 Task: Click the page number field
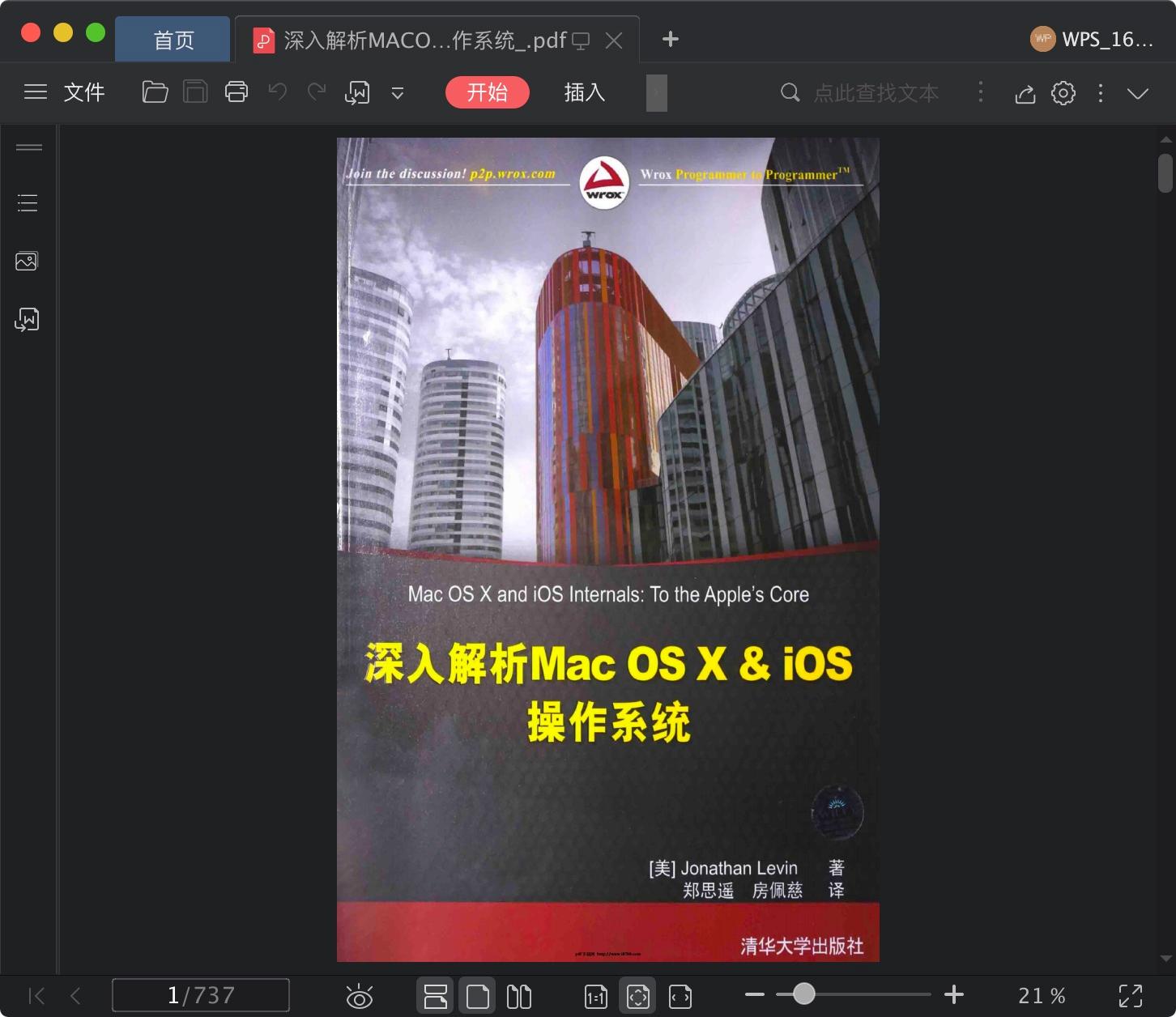(201, 995)
